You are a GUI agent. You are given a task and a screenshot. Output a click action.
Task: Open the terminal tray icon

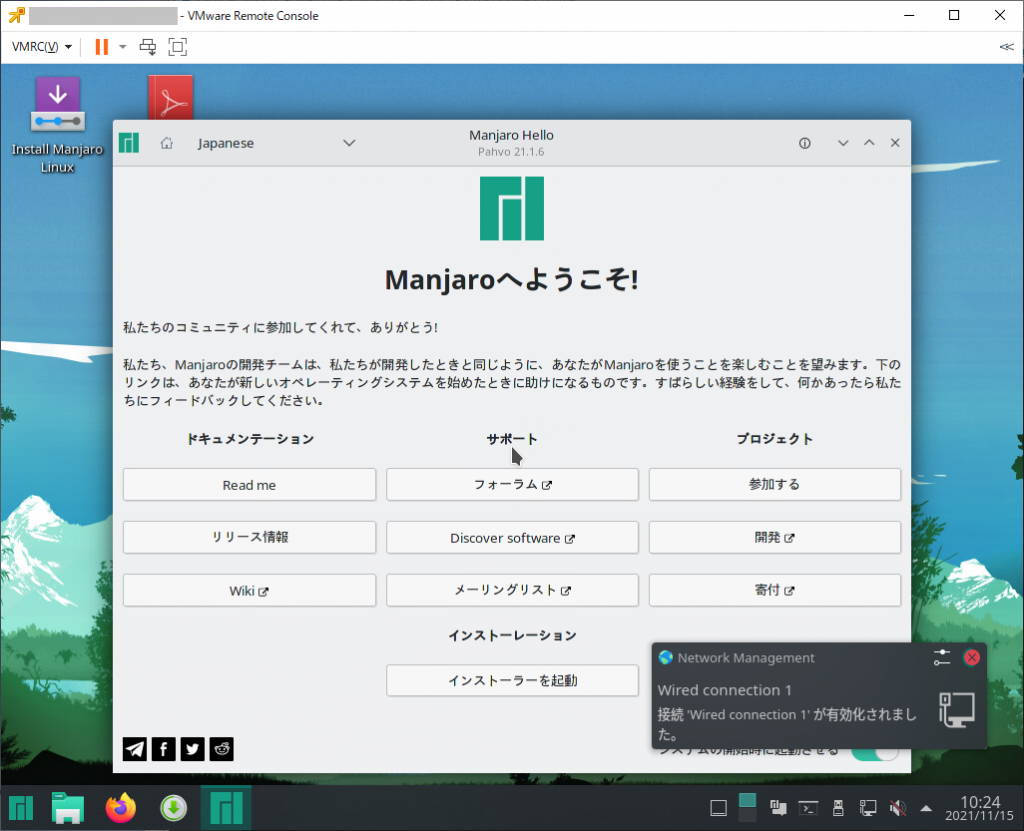pos(808,809)
